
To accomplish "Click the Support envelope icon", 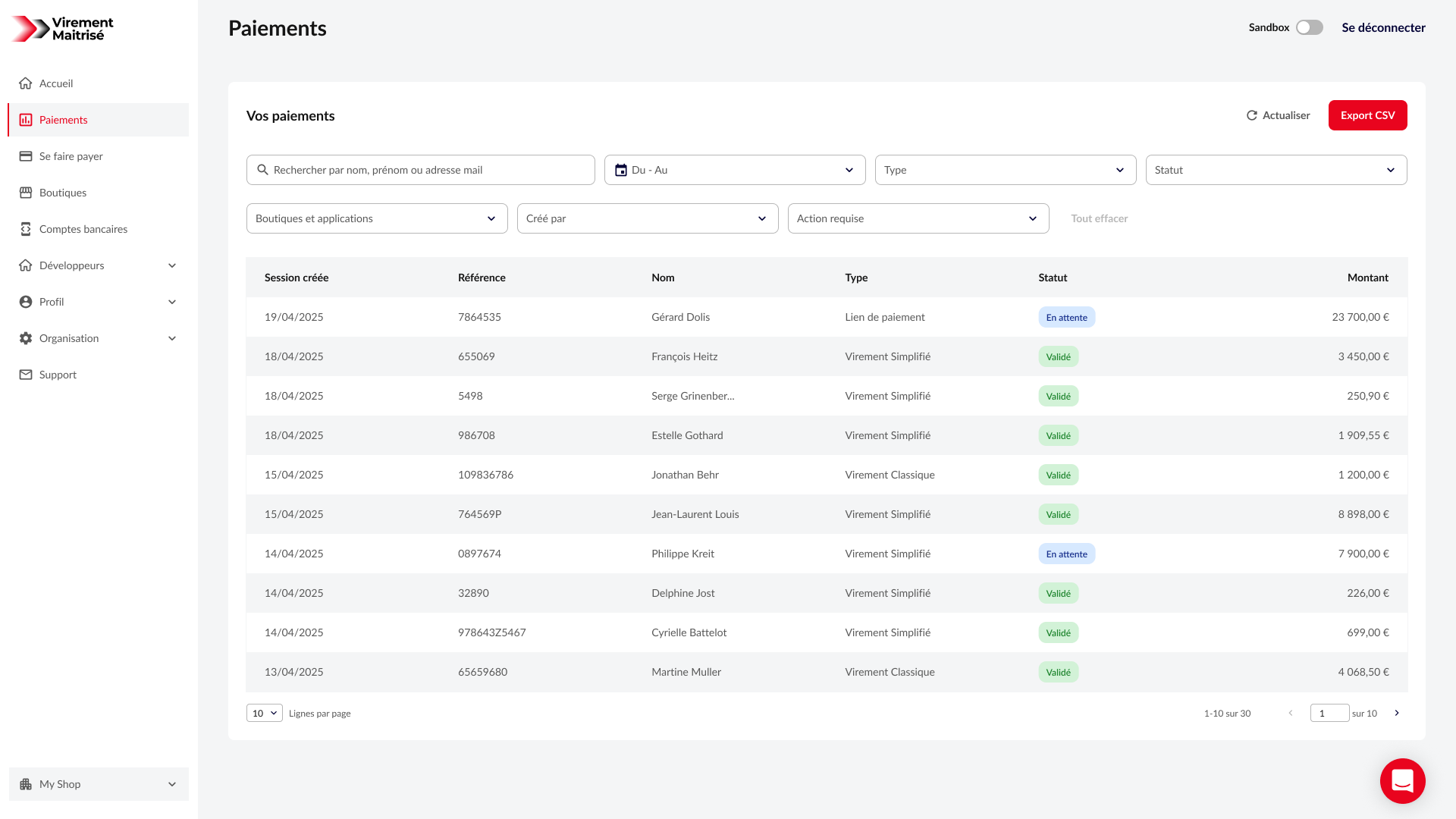I will click(26, 375).
